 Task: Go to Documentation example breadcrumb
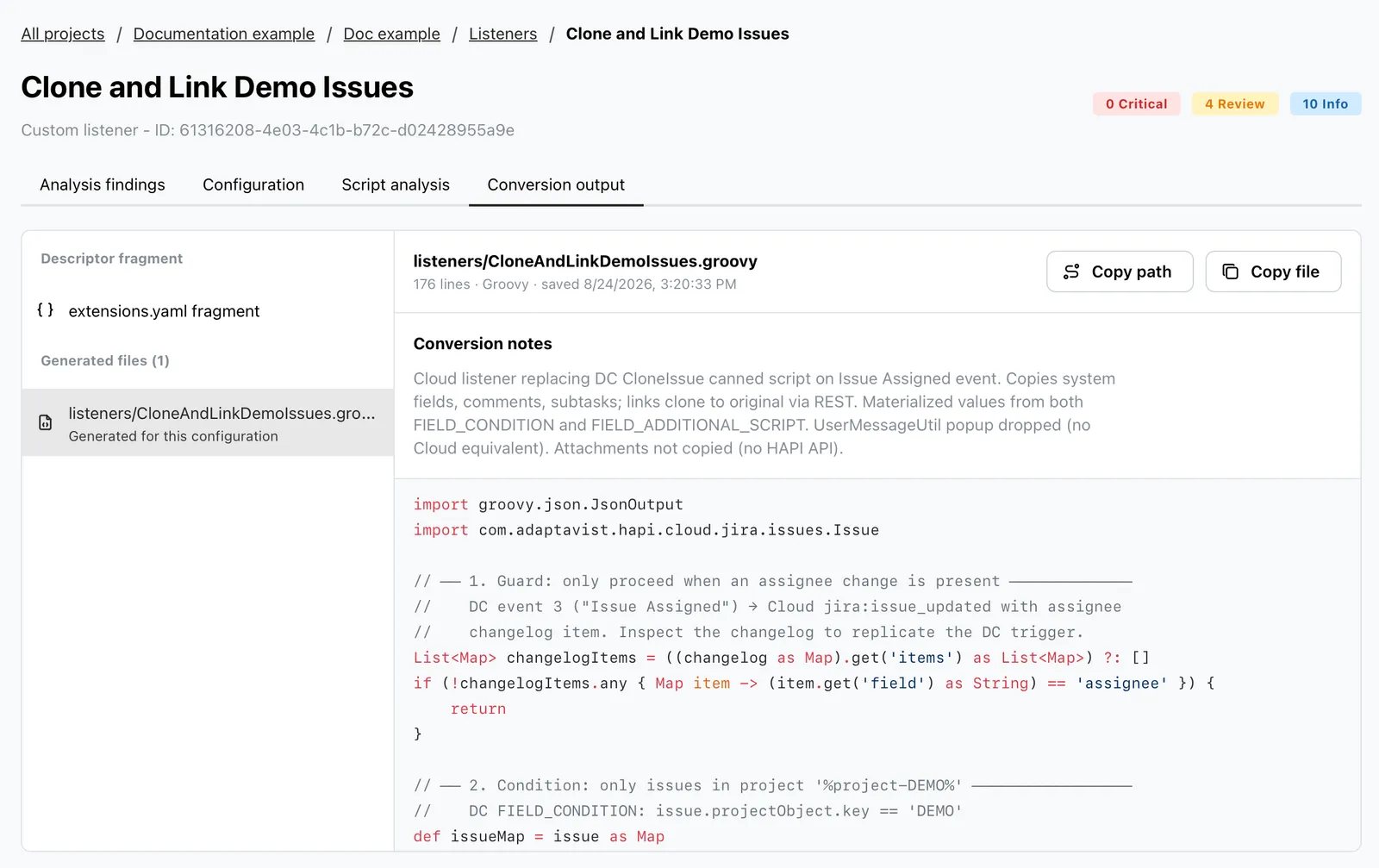[x=224, y=34]
